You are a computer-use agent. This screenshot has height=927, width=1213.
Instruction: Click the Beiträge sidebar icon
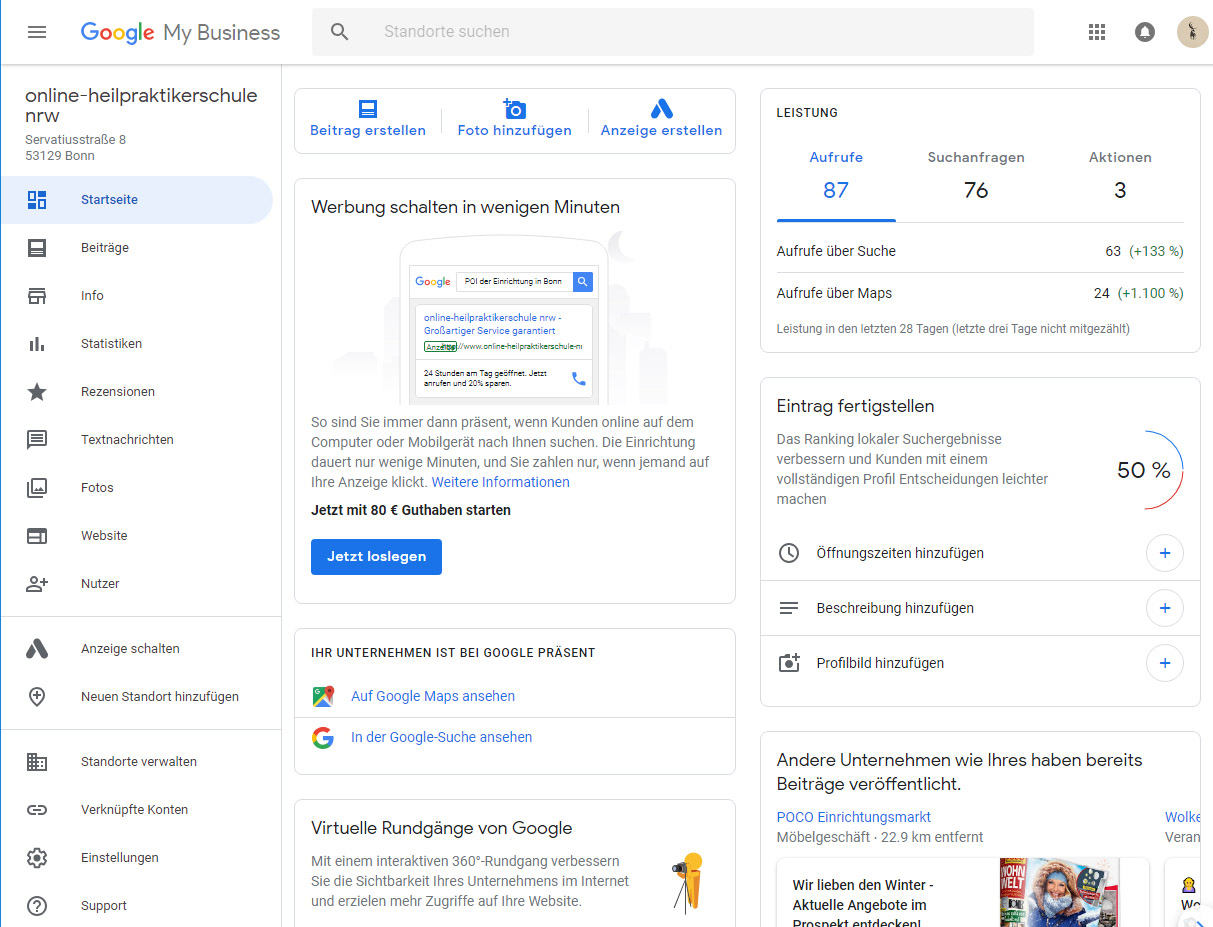(x=37, y=248)
